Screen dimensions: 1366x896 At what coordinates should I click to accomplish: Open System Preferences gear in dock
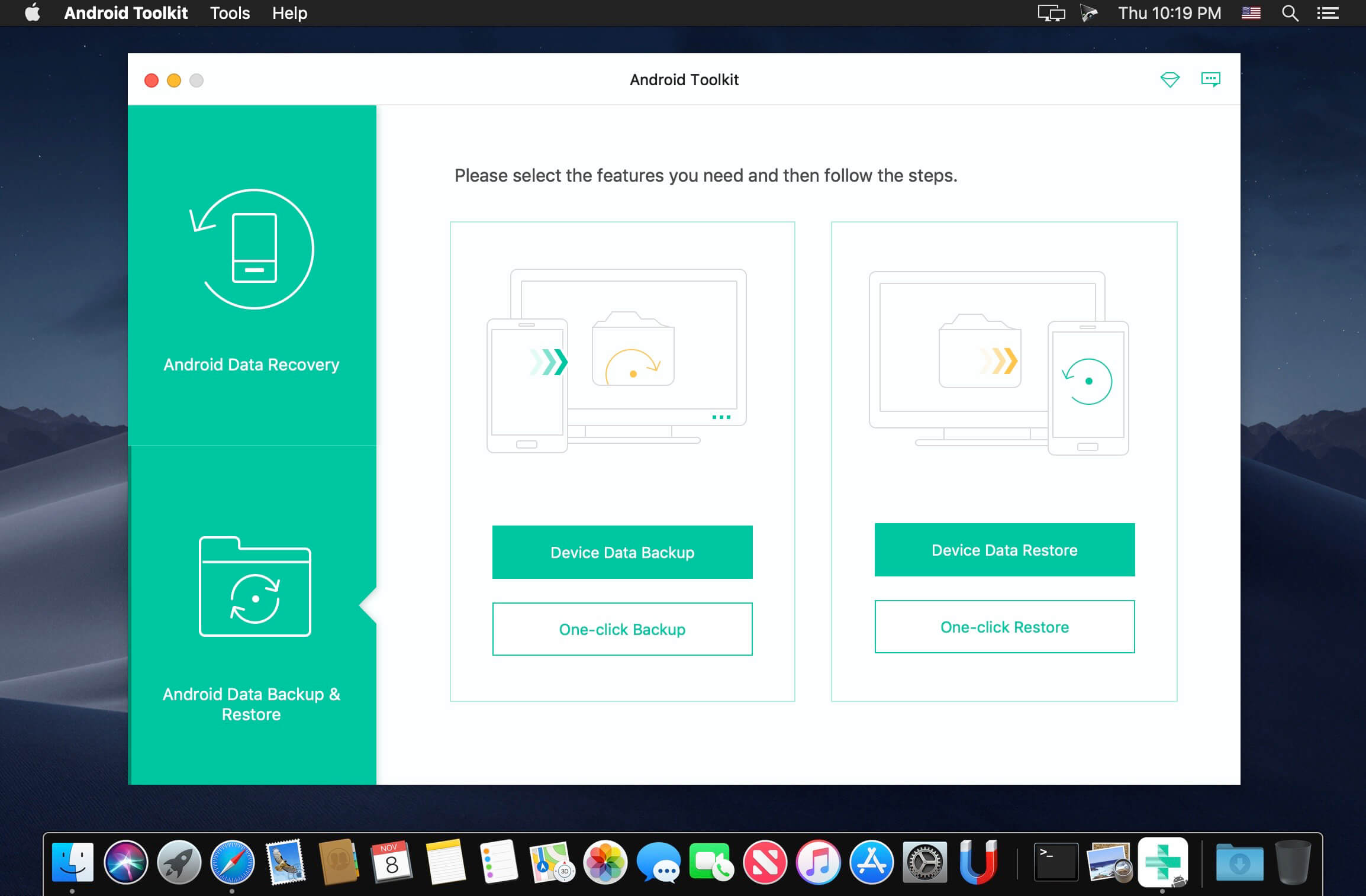(924, 862)
